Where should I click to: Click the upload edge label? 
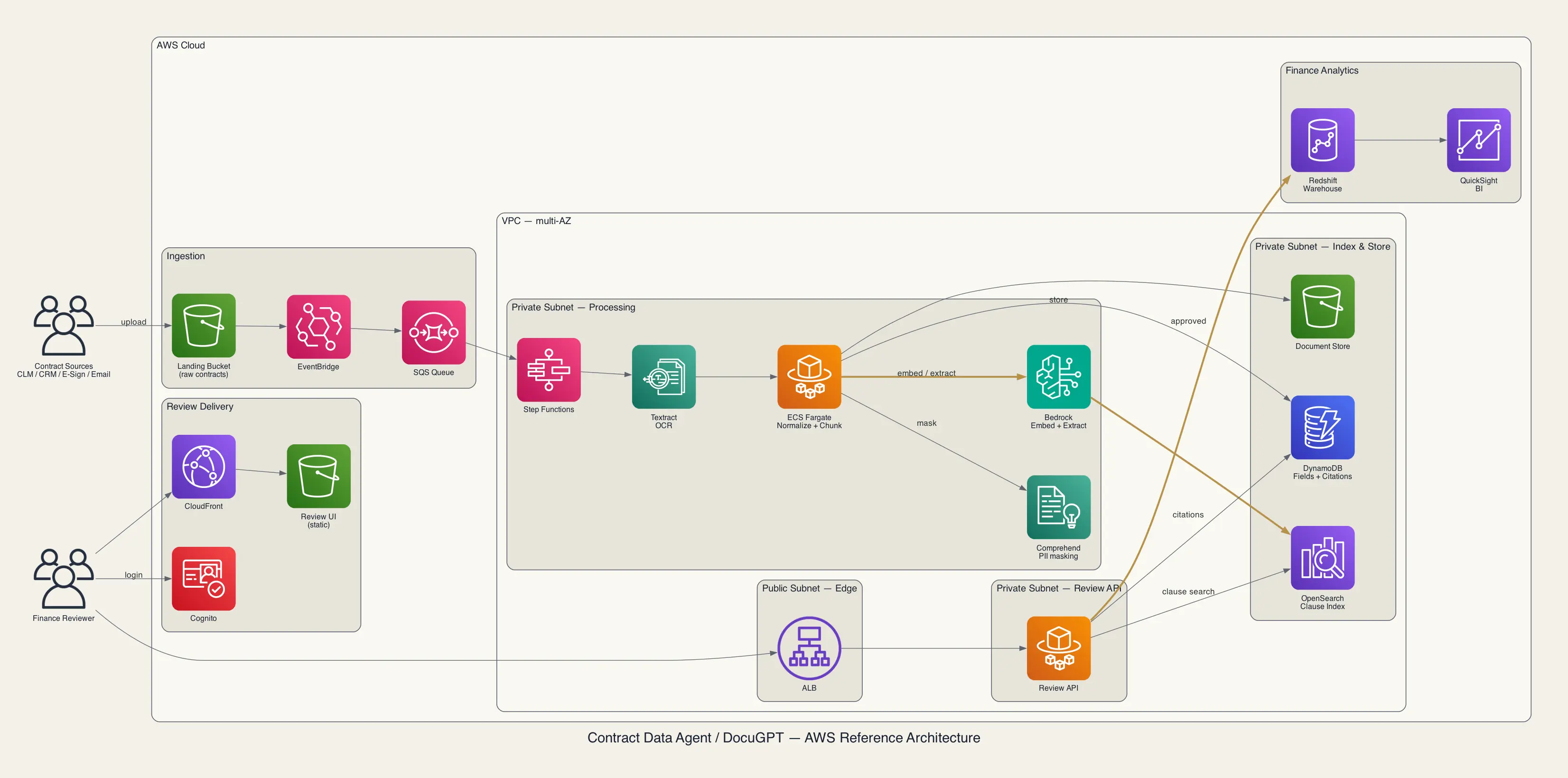[x=133, y=322]
